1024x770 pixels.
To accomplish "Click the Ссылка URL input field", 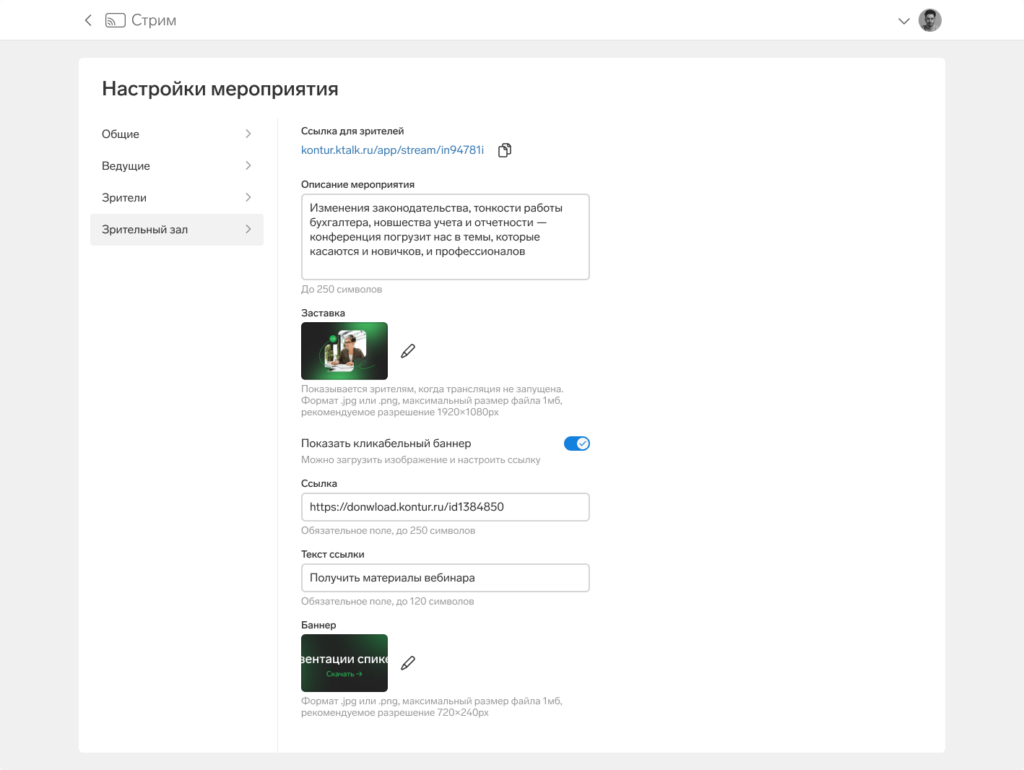I will [x=445, y=507].
